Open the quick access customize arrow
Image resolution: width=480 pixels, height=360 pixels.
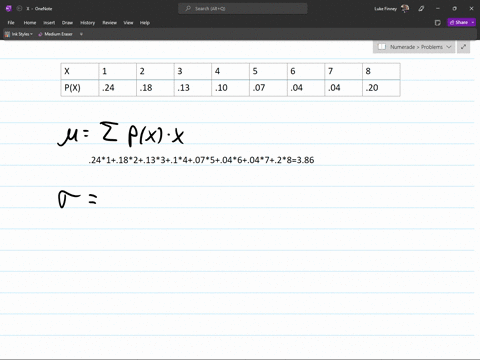tap(81, 34)
